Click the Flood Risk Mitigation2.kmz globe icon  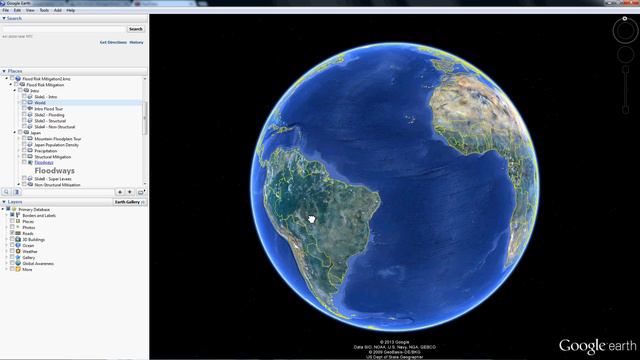point(18,78)
